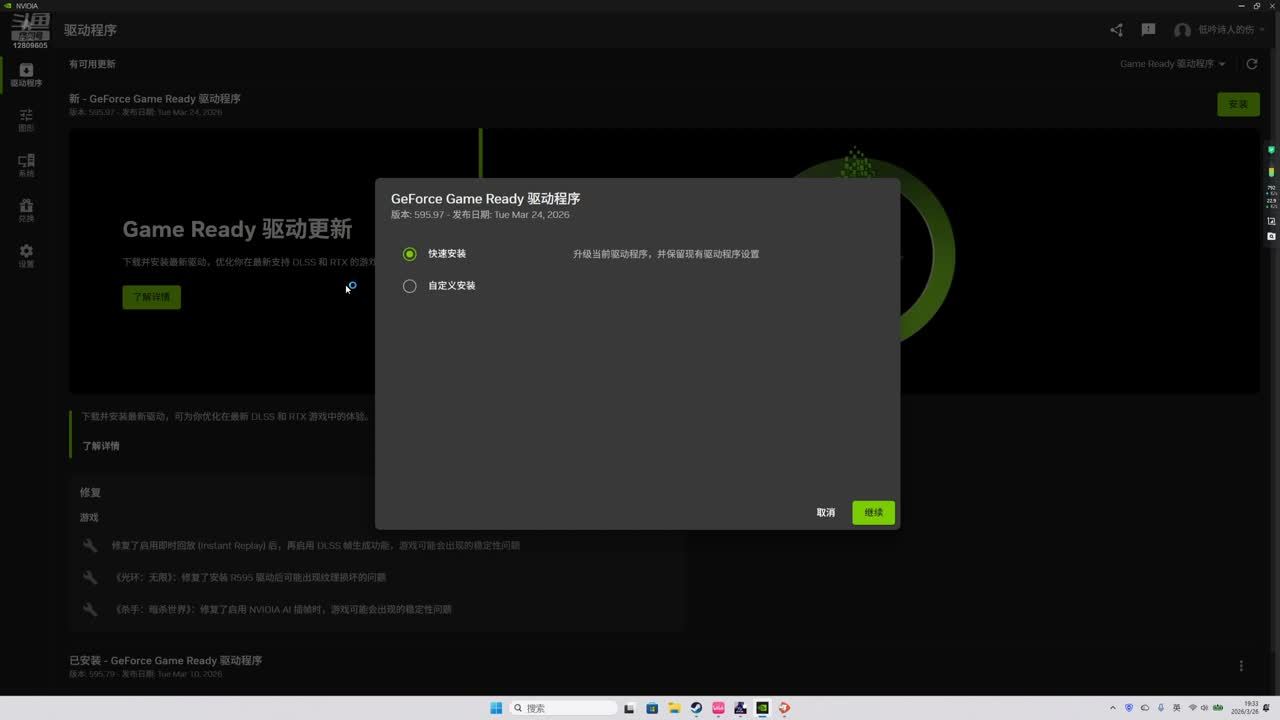
Task: Click the green 了解详情 banner button
Action: pos(151,297)
